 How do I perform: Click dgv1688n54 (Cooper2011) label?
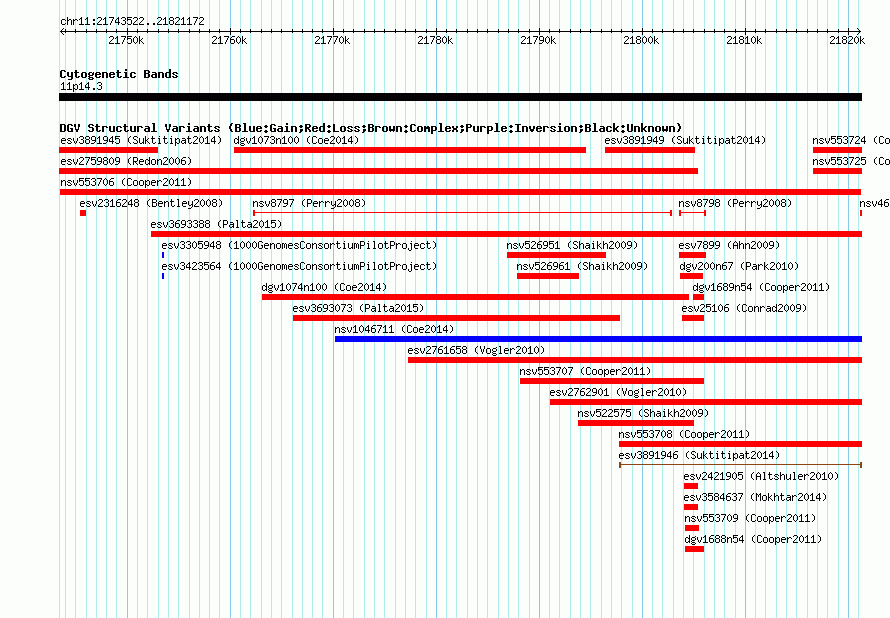click(753, 539)
